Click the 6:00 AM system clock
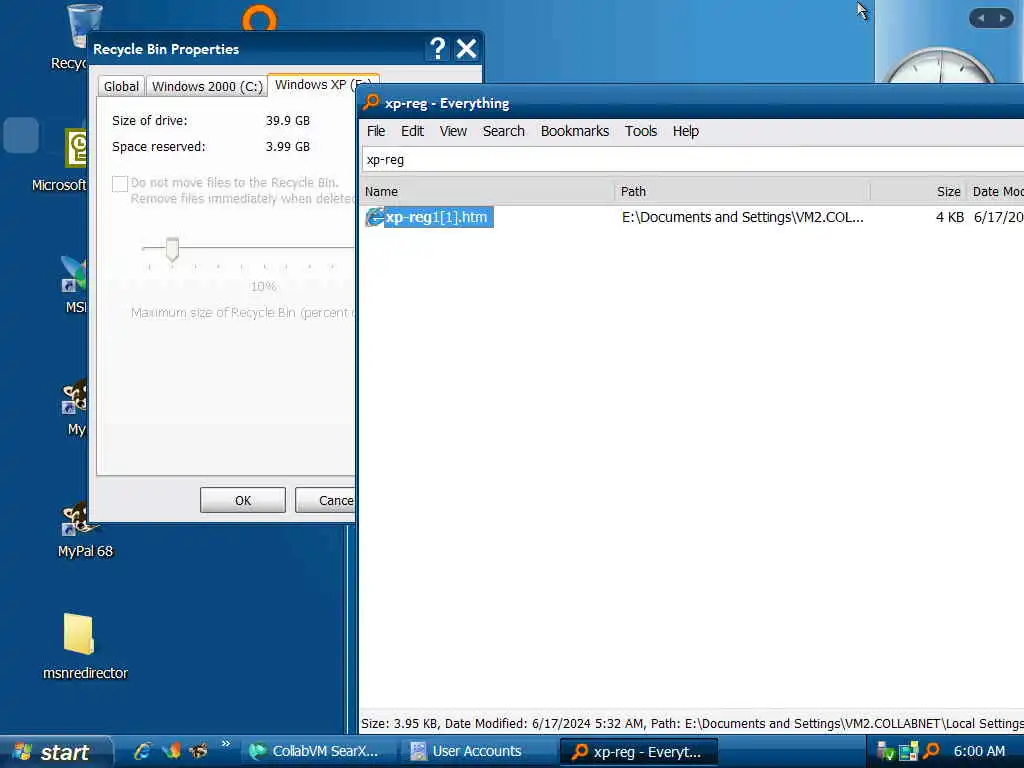 979,752
